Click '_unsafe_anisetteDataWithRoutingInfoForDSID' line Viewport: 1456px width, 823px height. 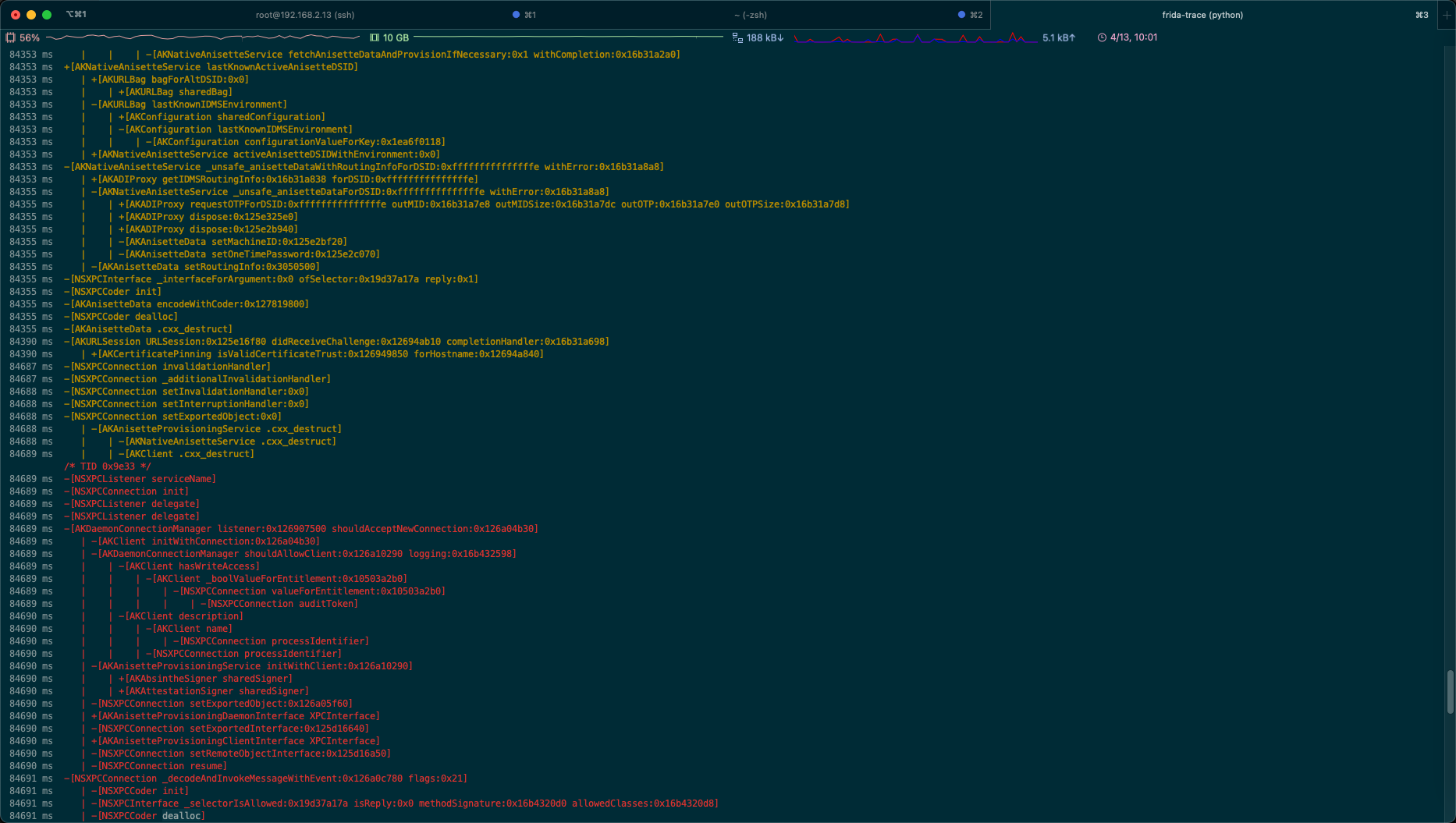(364, 167)
